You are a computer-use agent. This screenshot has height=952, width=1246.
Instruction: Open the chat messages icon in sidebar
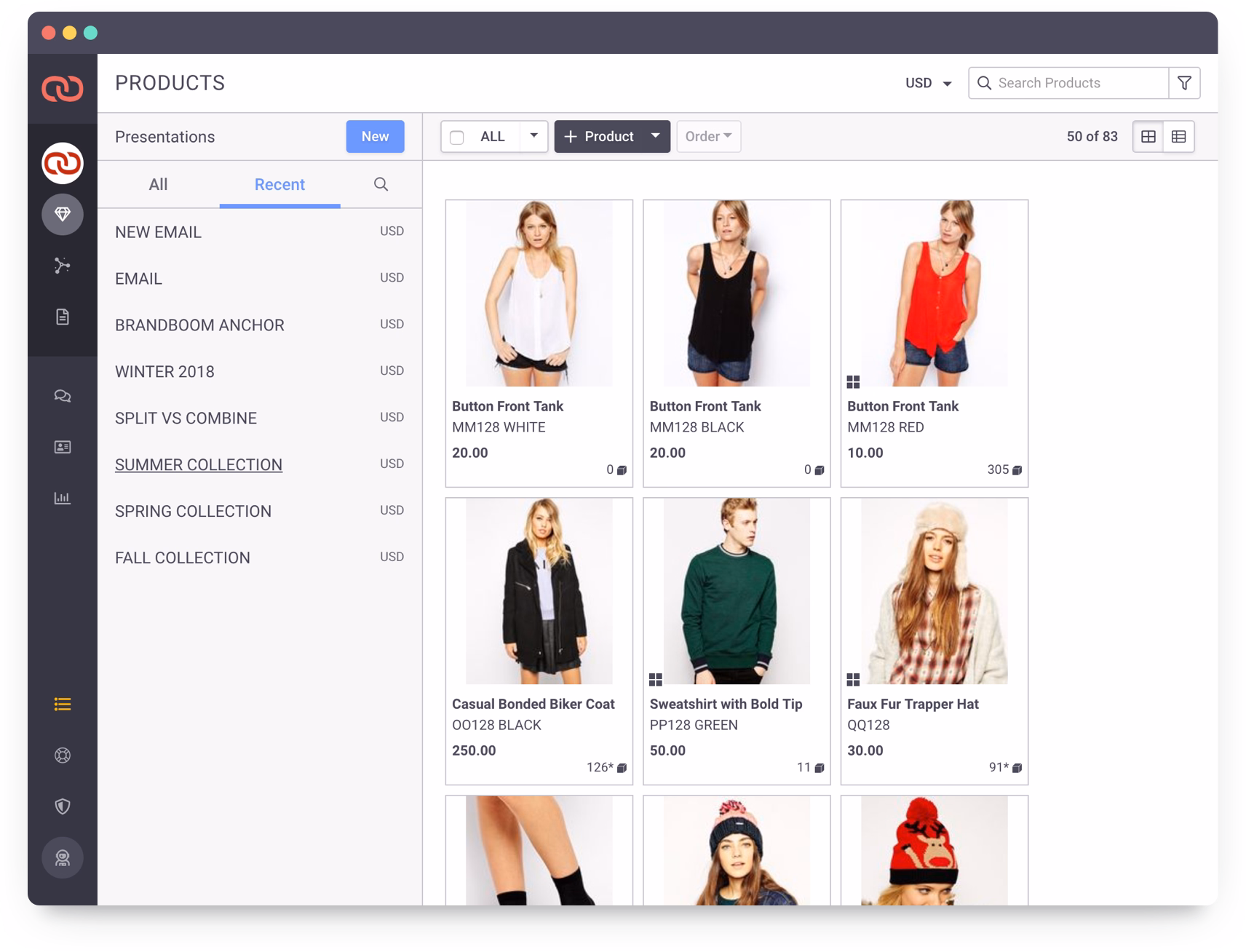63,396
